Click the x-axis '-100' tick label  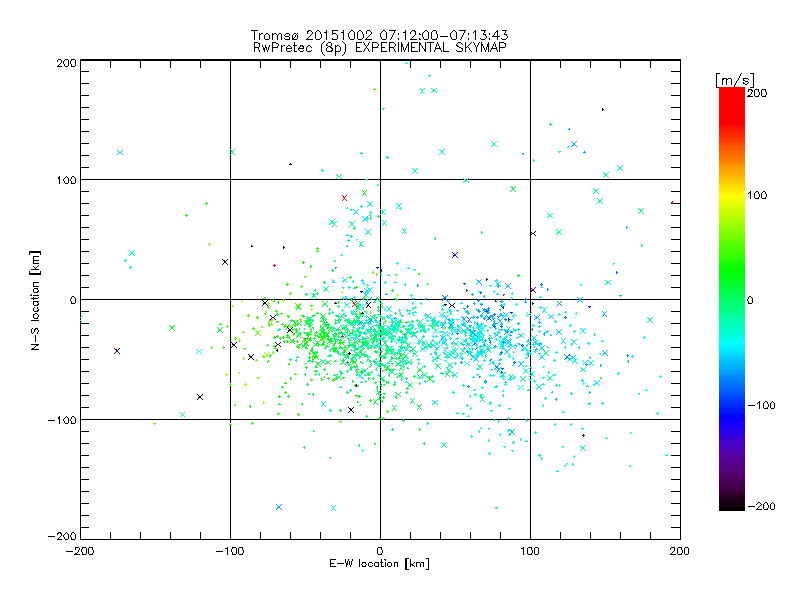point(230,552)
